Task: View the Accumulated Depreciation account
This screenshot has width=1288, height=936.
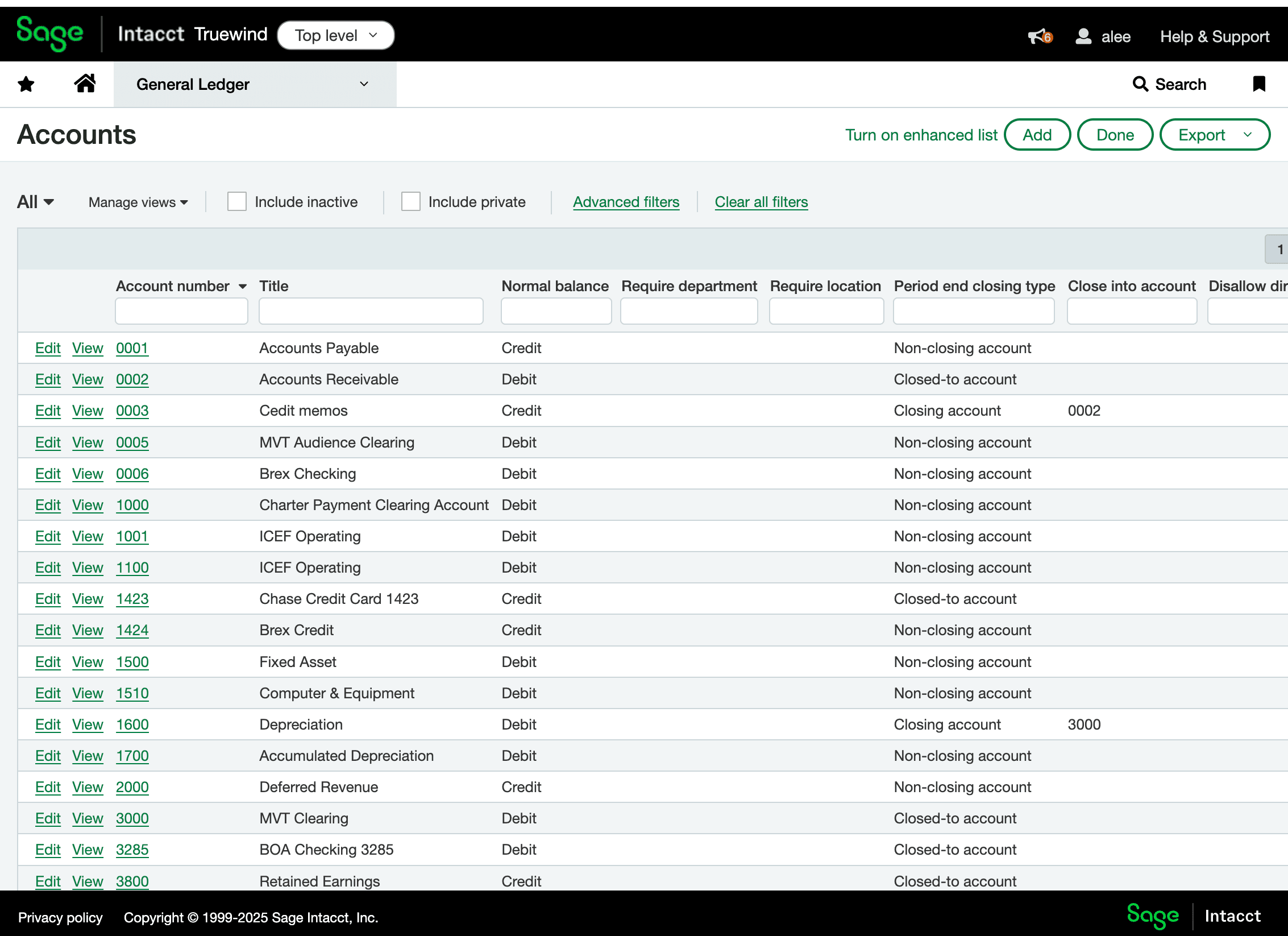Action: click(x=88, y=756)
